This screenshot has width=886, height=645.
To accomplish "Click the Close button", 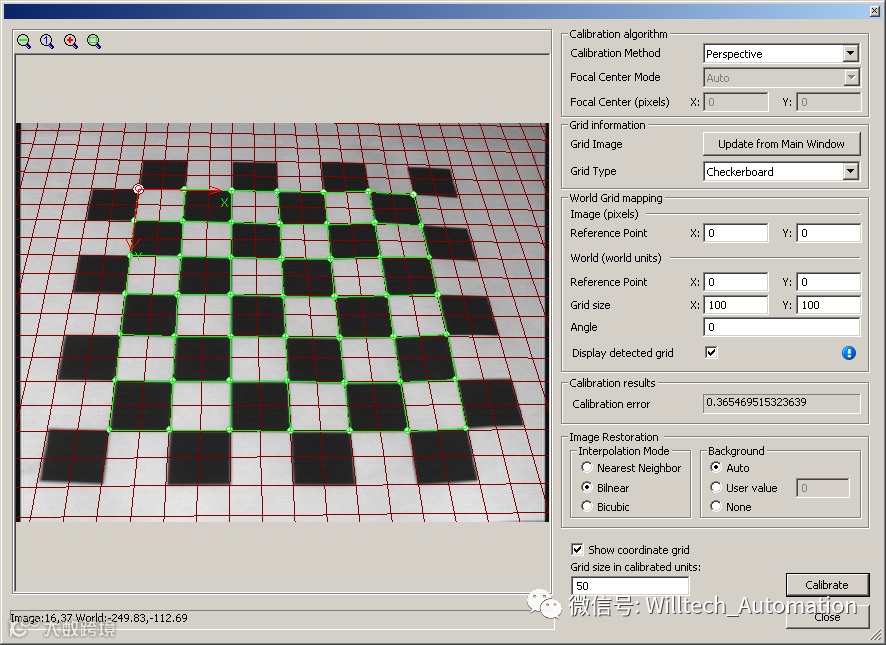I will 827,617.
